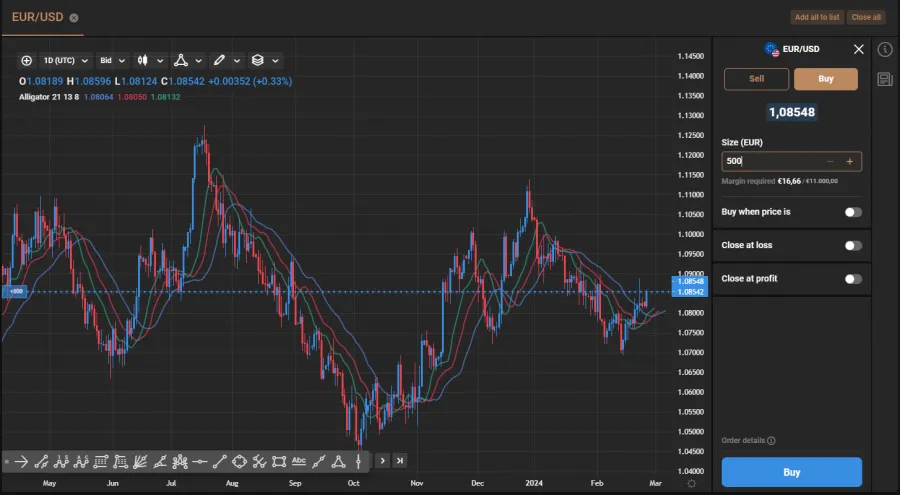Open the info icon in right sidebar
This screenshot has width=900, height=495.
tap(884, 49)
